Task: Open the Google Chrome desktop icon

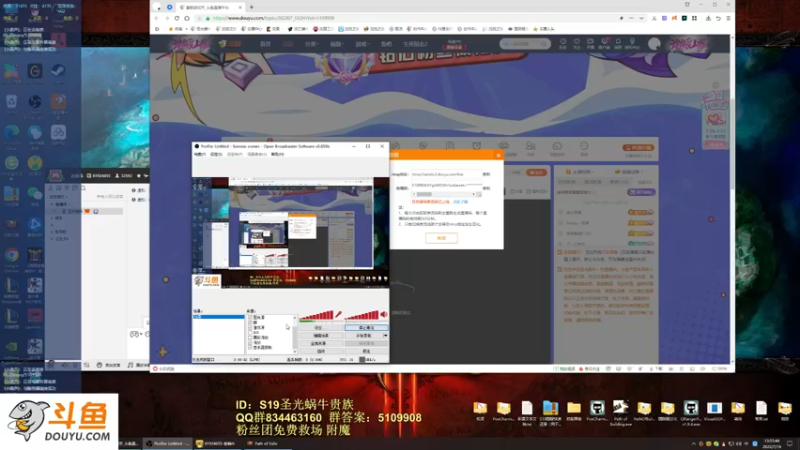Action: [x=11, y=258]
